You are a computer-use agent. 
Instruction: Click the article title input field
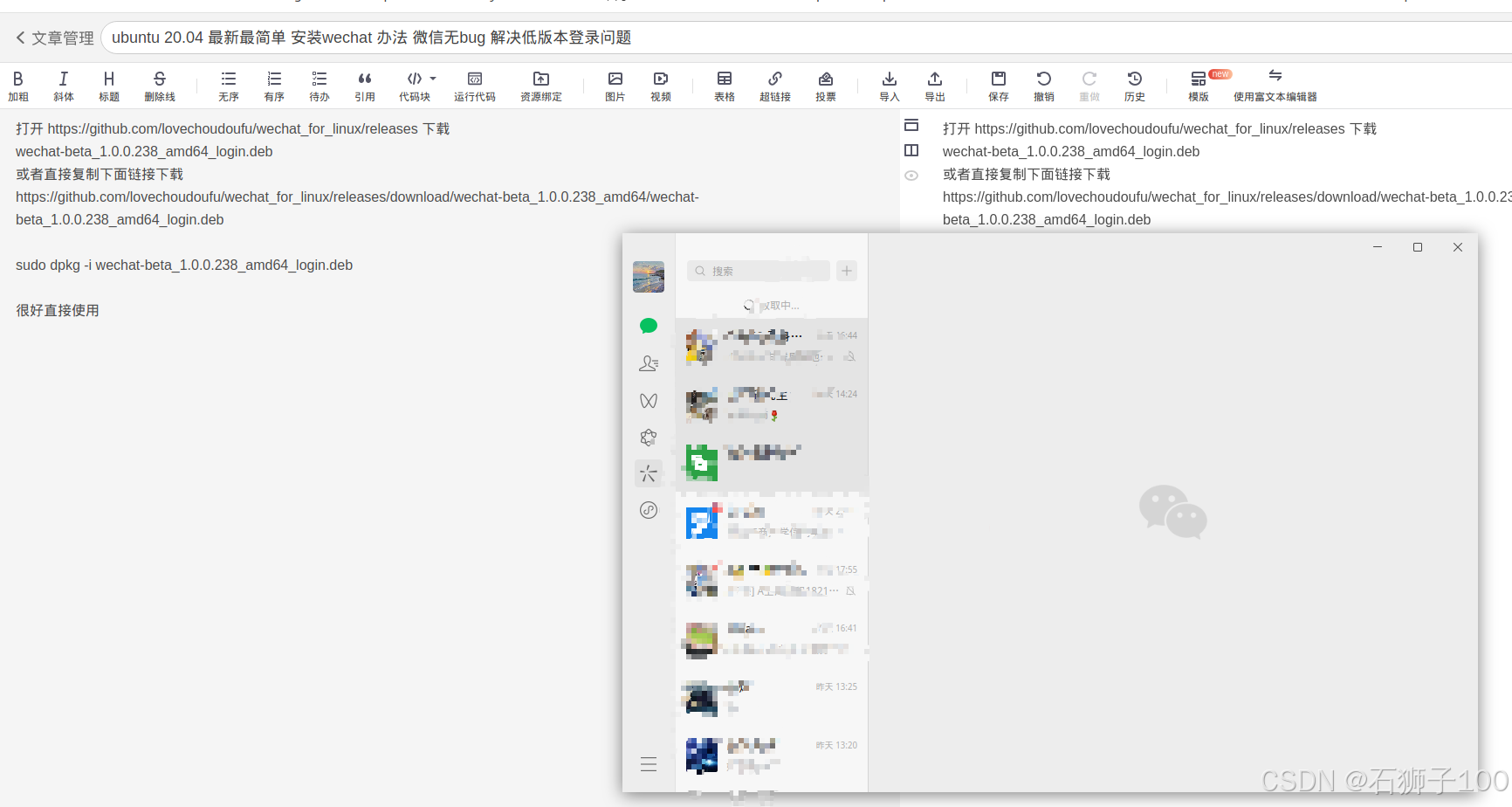367,38
